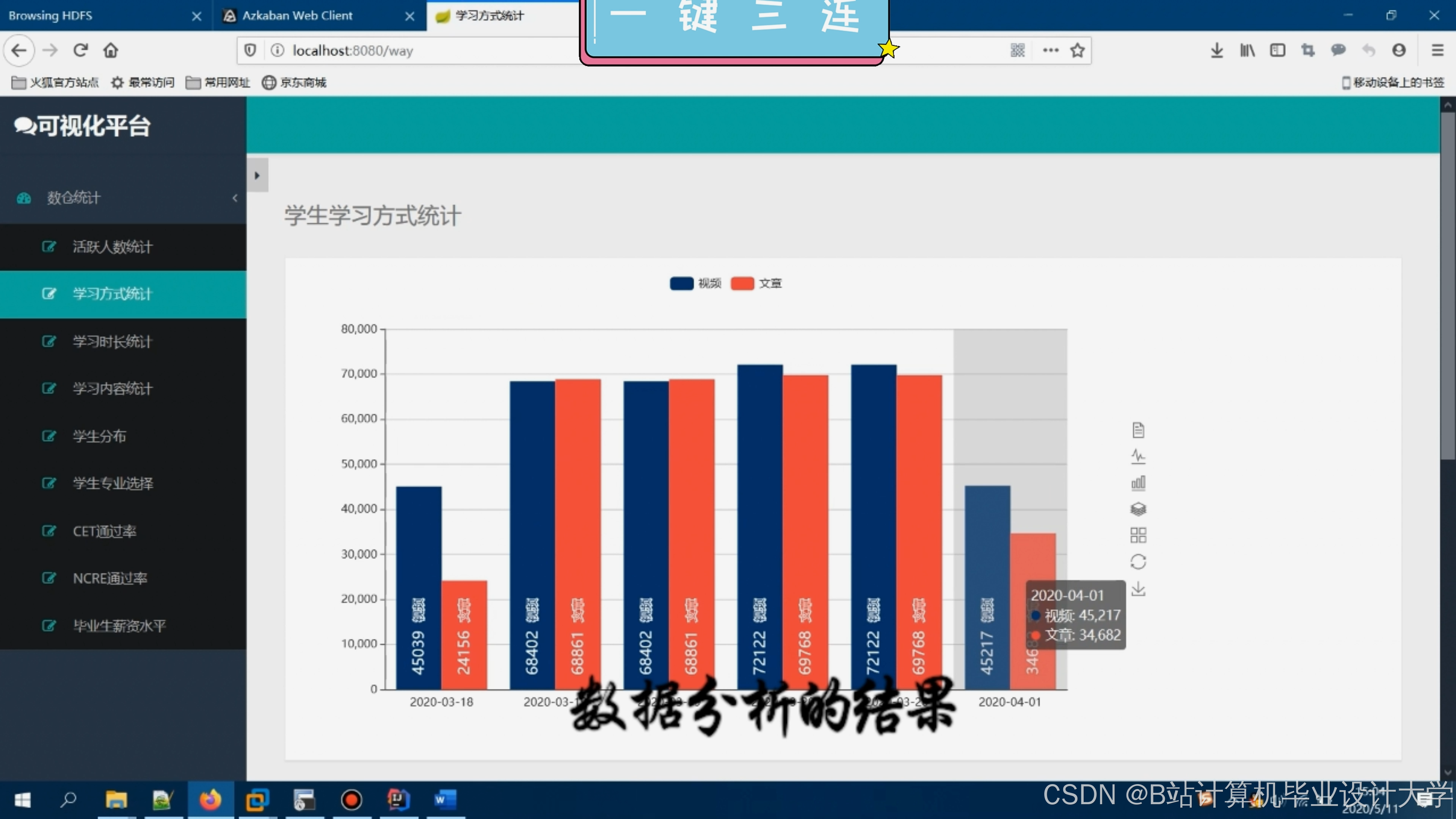The height and width of the screenshot is (819, 1456).
Task: Toggle the 视频 legend series
Action: click(x=695, y=283)
